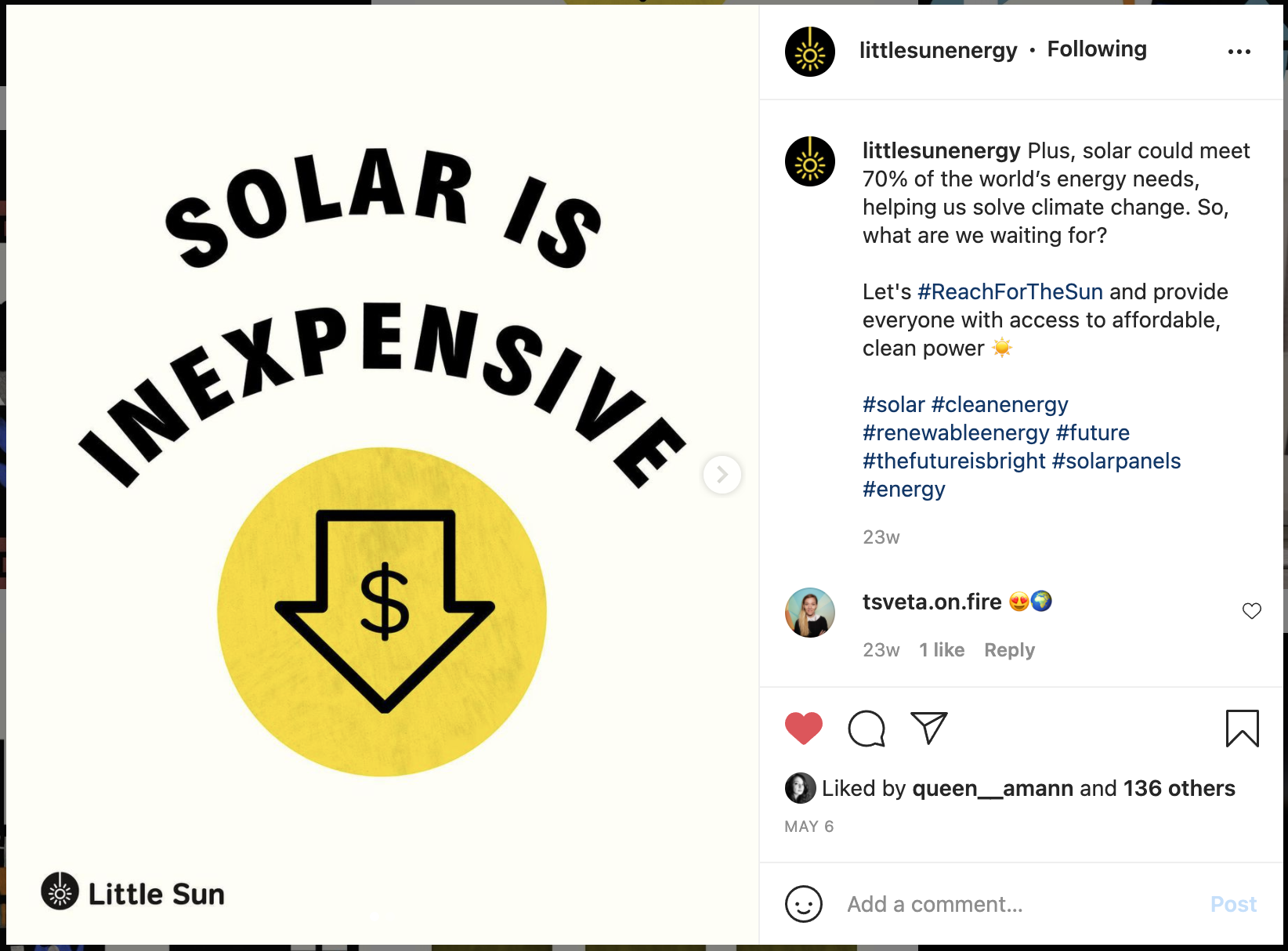
Task: View the 136 others who liked
Action: [1179, 788]
